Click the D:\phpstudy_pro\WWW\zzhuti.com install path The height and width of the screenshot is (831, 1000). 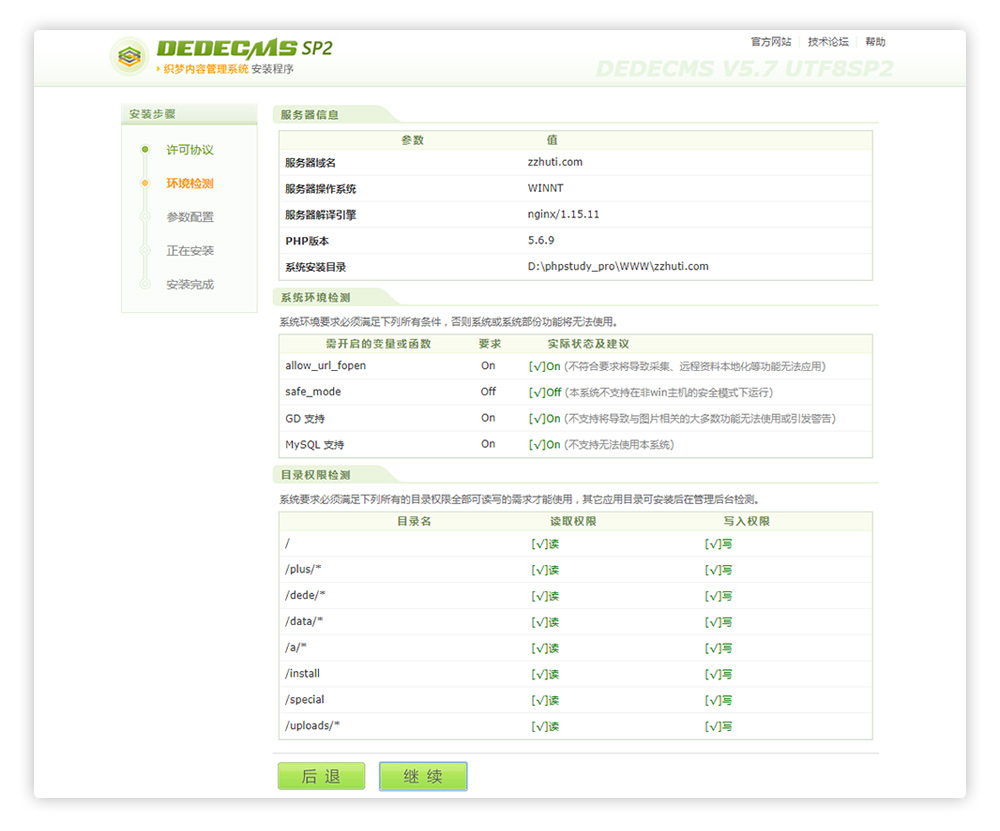pyautogui.click(x=618, y=267)
